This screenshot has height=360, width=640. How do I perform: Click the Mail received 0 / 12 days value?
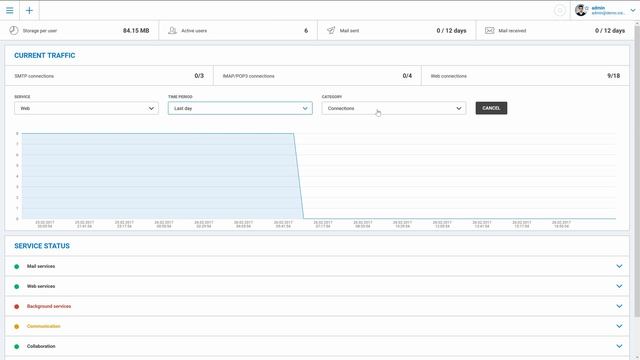610,31
